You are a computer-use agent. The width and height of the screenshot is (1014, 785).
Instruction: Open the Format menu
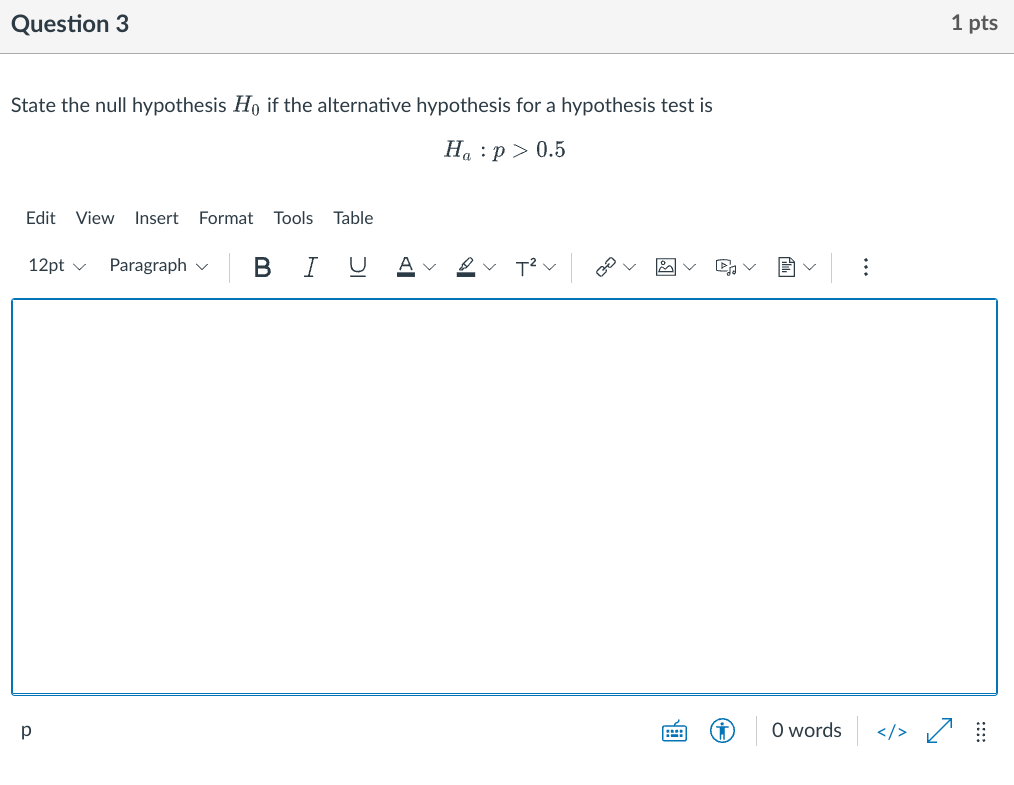coord(226,218)
